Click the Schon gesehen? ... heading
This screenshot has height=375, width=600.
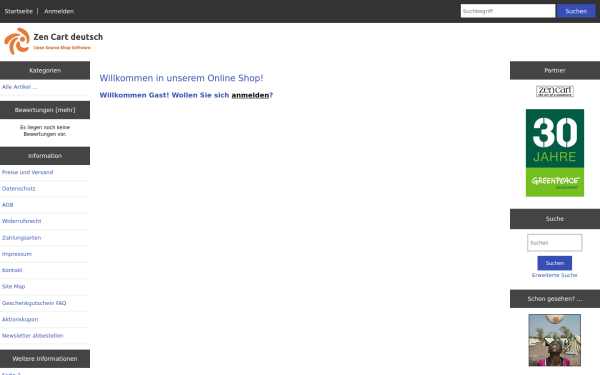555,298
